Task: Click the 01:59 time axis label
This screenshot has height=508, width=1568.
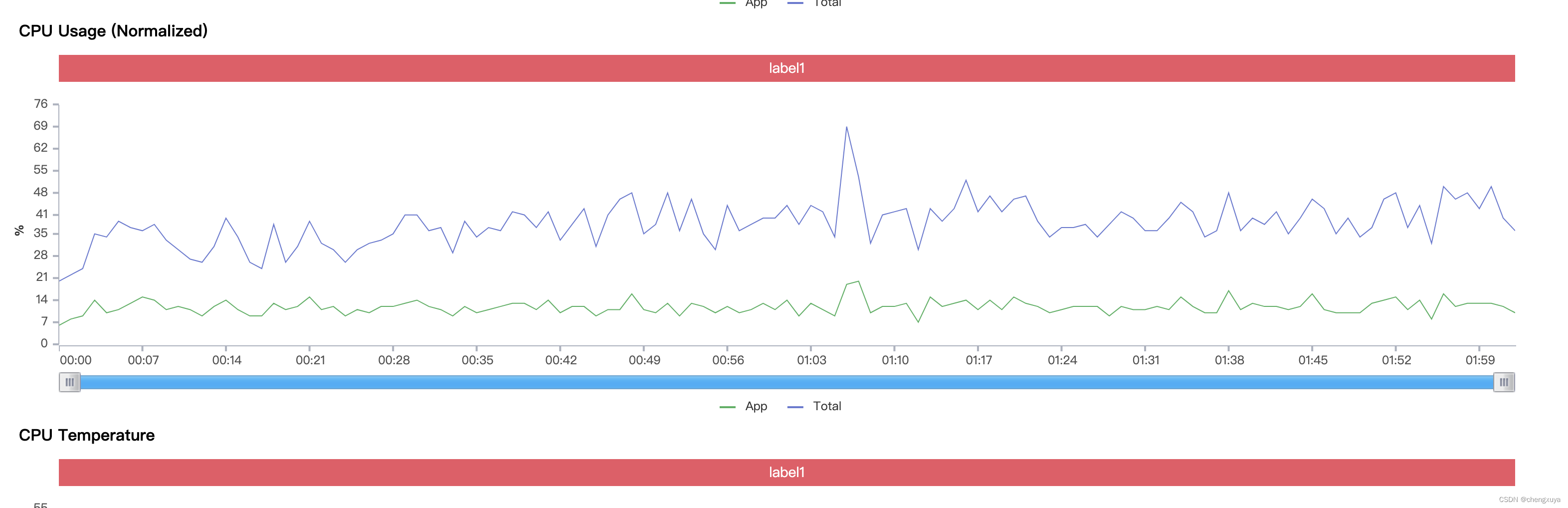Action: click(x=1480, y=360)
